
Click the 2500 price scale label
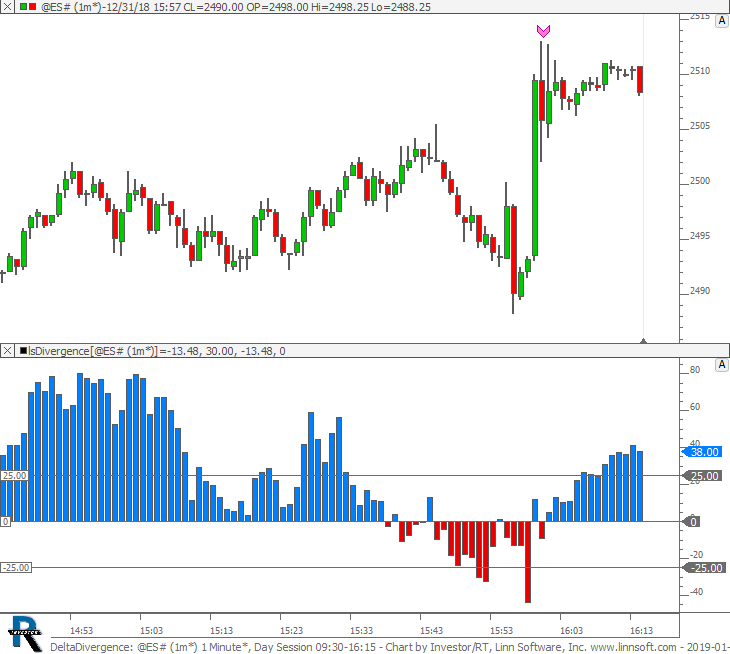[700, 181]
